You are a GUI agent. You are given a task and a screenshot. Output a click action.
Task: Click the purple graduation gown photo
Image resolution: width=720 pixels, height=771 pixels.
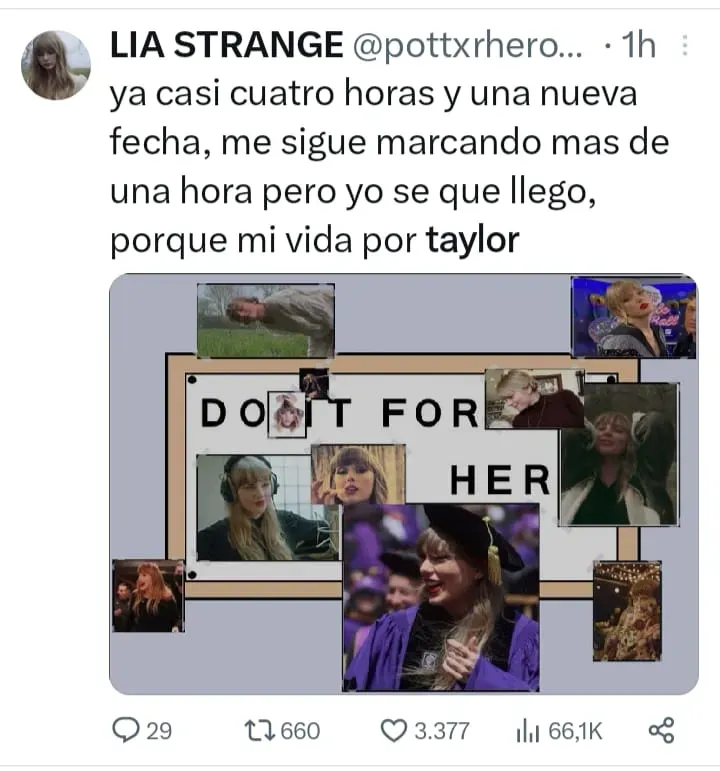tap(441, 597)
